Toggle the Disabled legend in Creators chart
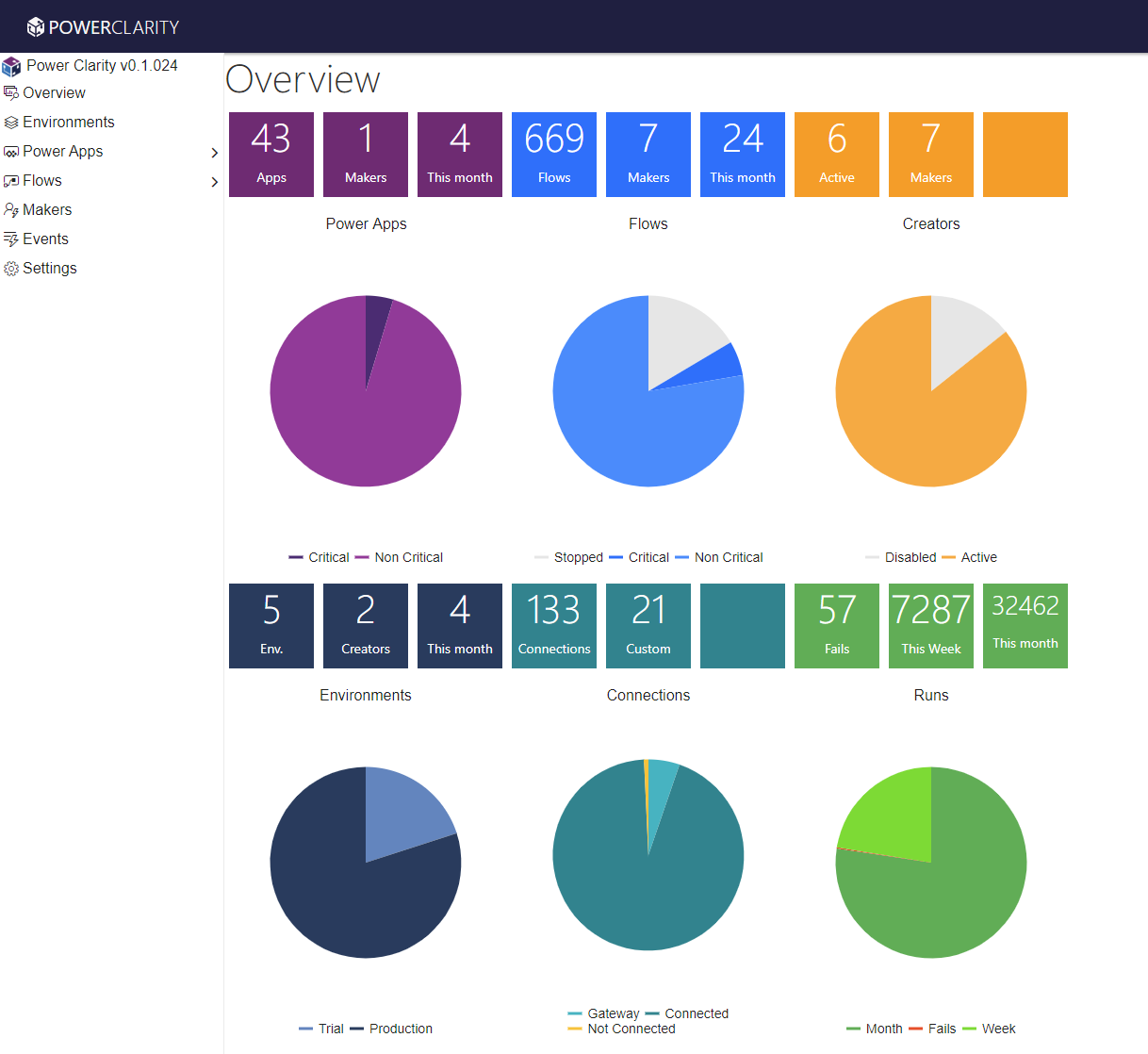Screen dimensions: 1148x1054 click(900, 557)
